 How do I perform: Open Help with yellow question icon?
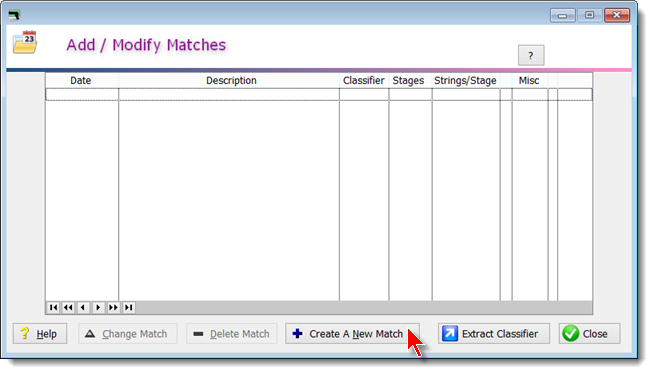pos(40,334)
